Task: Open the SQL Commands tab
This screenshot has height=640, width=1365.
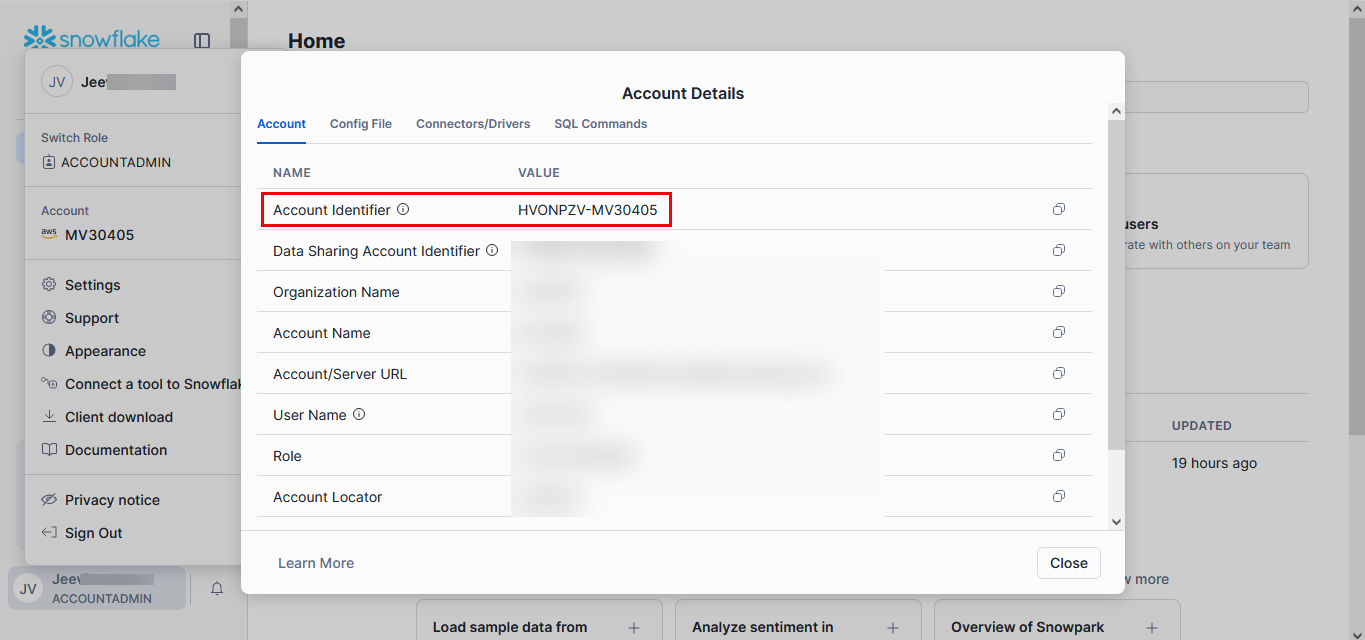Action: [600, 124]
